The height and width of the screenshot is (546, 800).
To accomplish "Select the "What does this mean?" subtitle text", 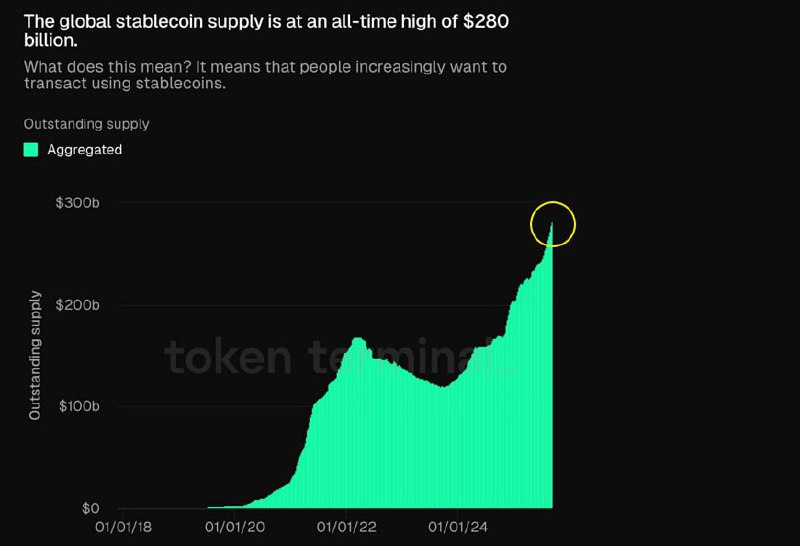I will click(x=265, y=75).
